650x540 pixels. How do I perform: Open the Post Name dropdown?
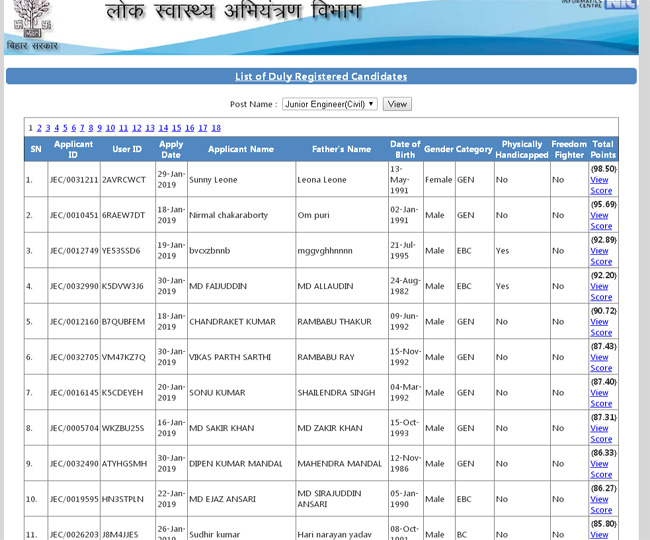[x=330, y=104]
